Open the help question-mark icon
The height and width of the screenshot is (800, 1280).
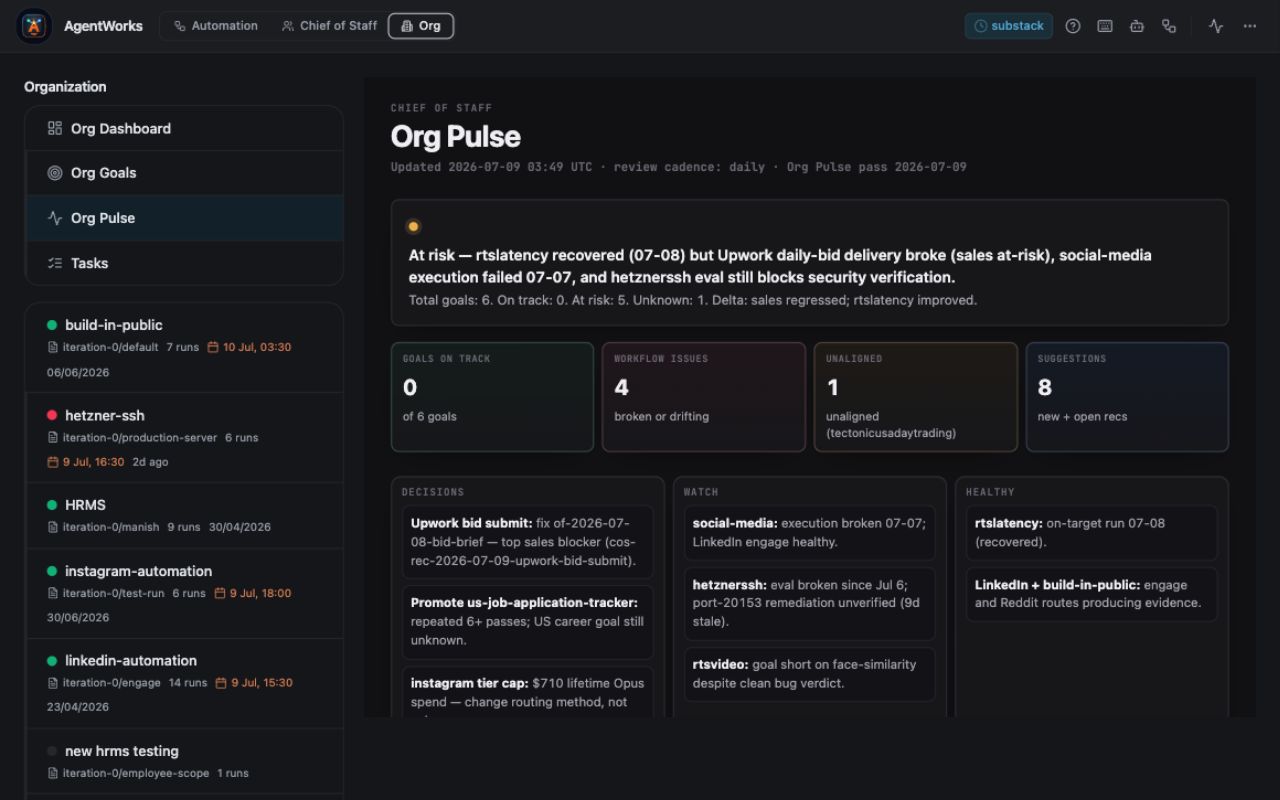pos(1073,26)
